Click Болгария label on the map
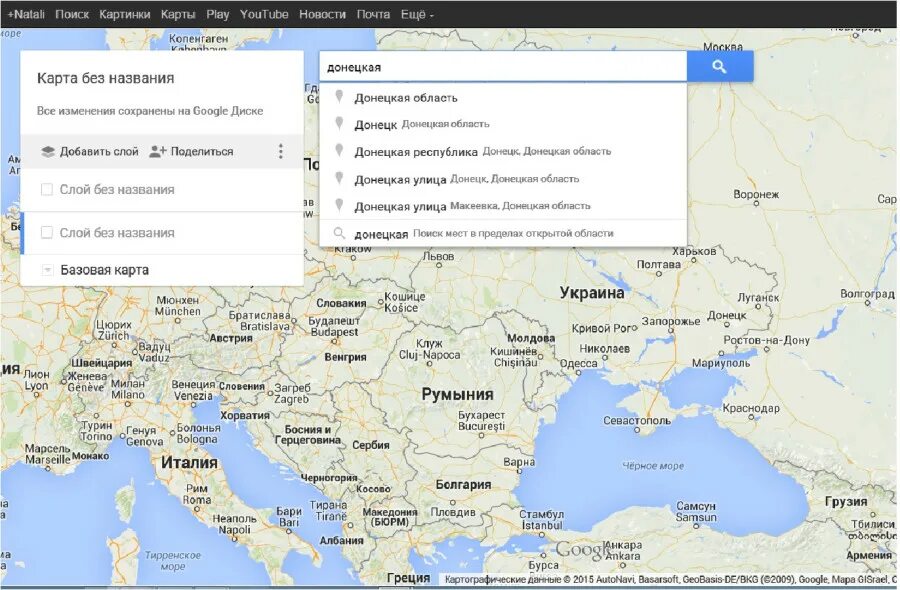 [x=463, y=485]
